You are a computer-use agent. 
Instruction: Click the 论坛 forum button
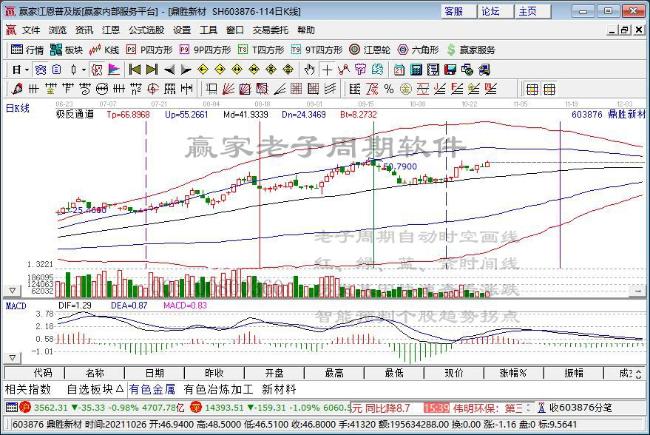click(490, 11)
